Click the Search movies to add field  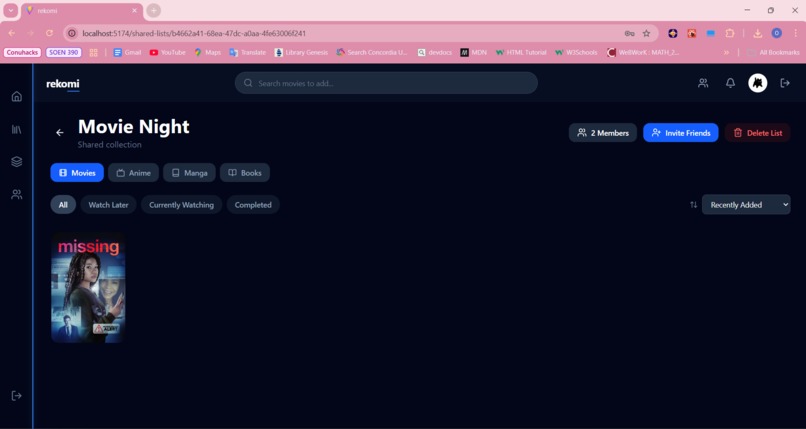coord(386,83)
